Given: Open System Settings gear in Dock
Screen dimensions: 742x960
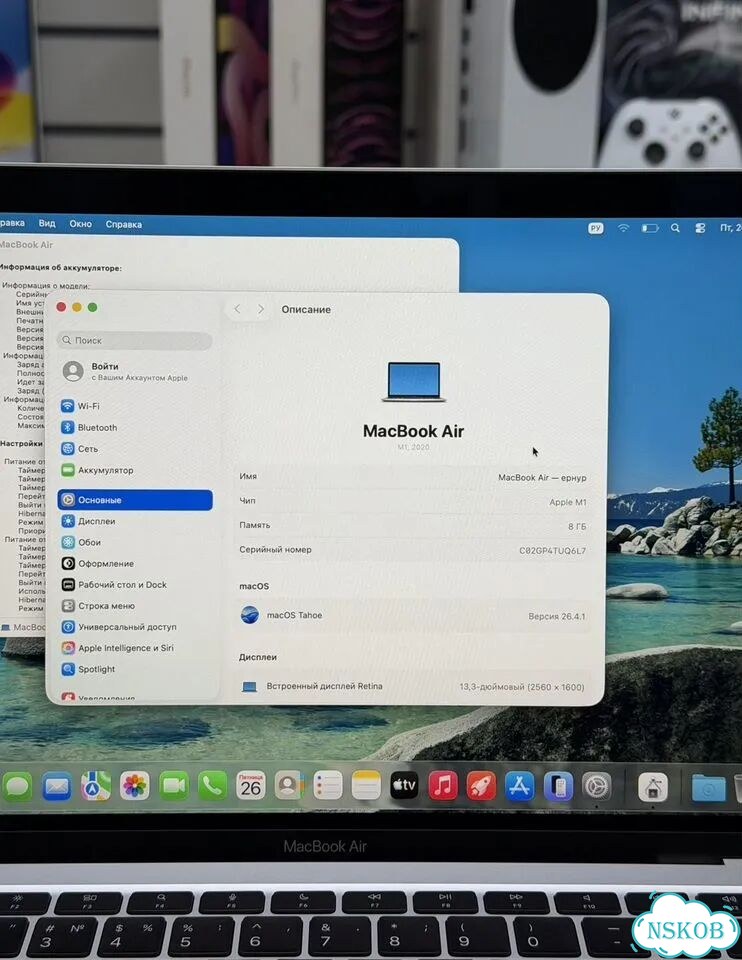Looking at the screenshot, I should 596,787.
